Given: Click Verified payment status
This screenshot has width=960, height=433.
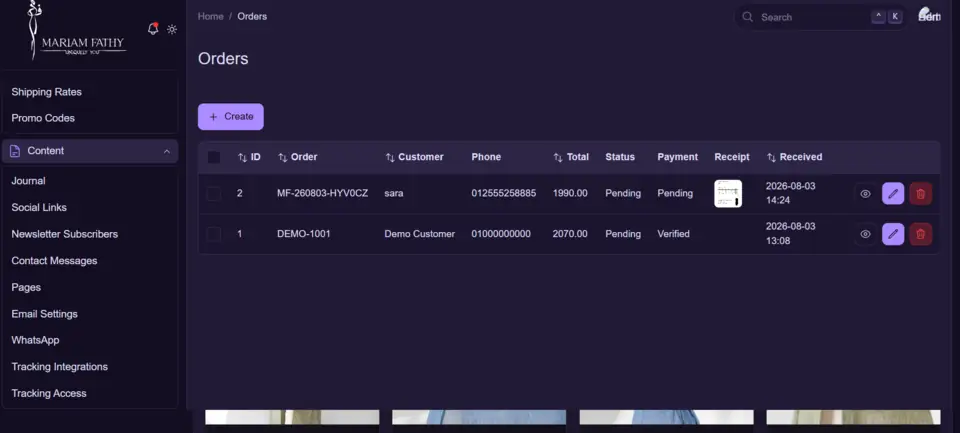Looking at the screenshot, I should (x=673, y=234).
